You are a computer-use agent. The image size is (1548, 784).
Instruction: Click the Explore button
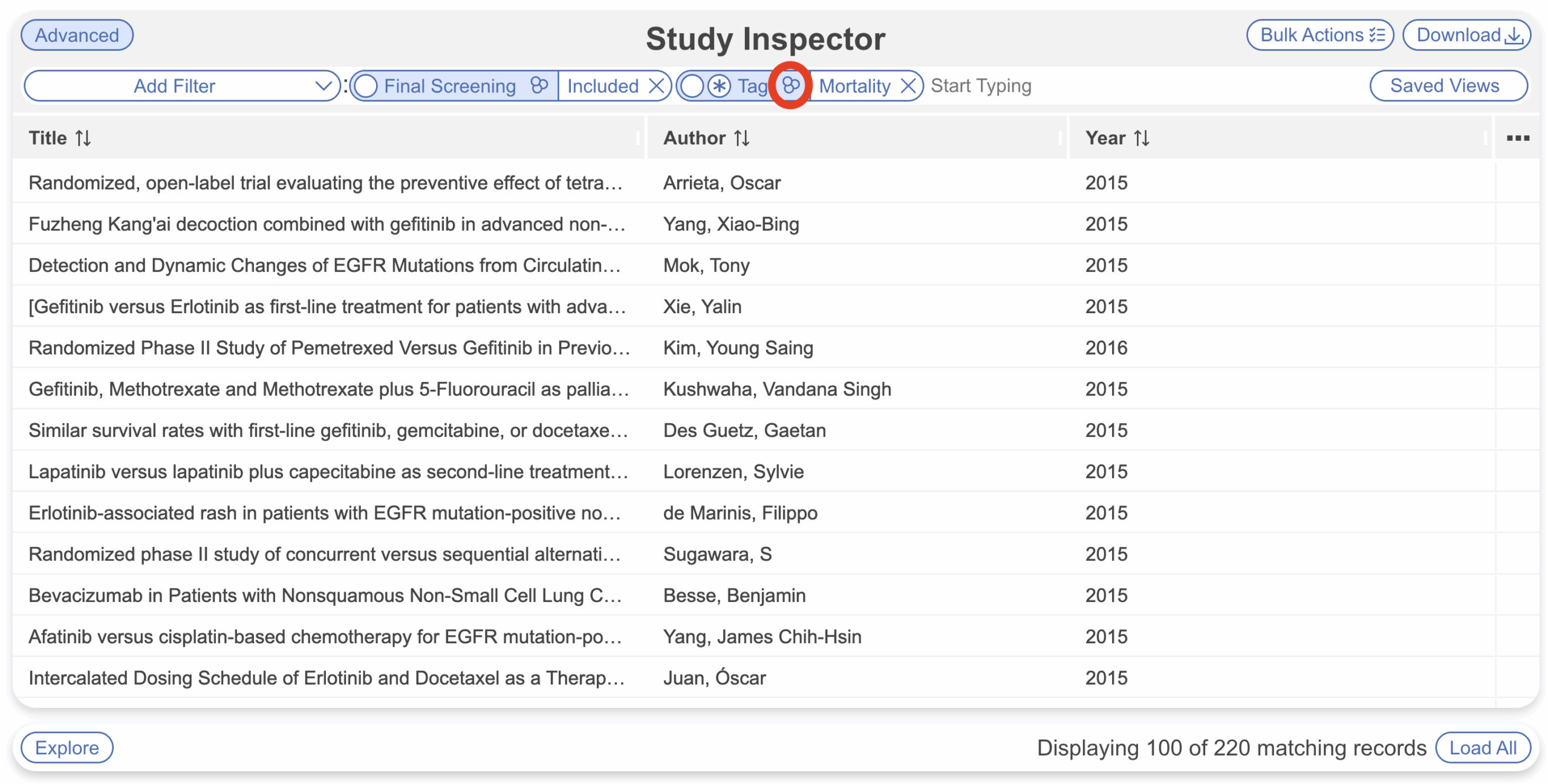tap(67, 748)
